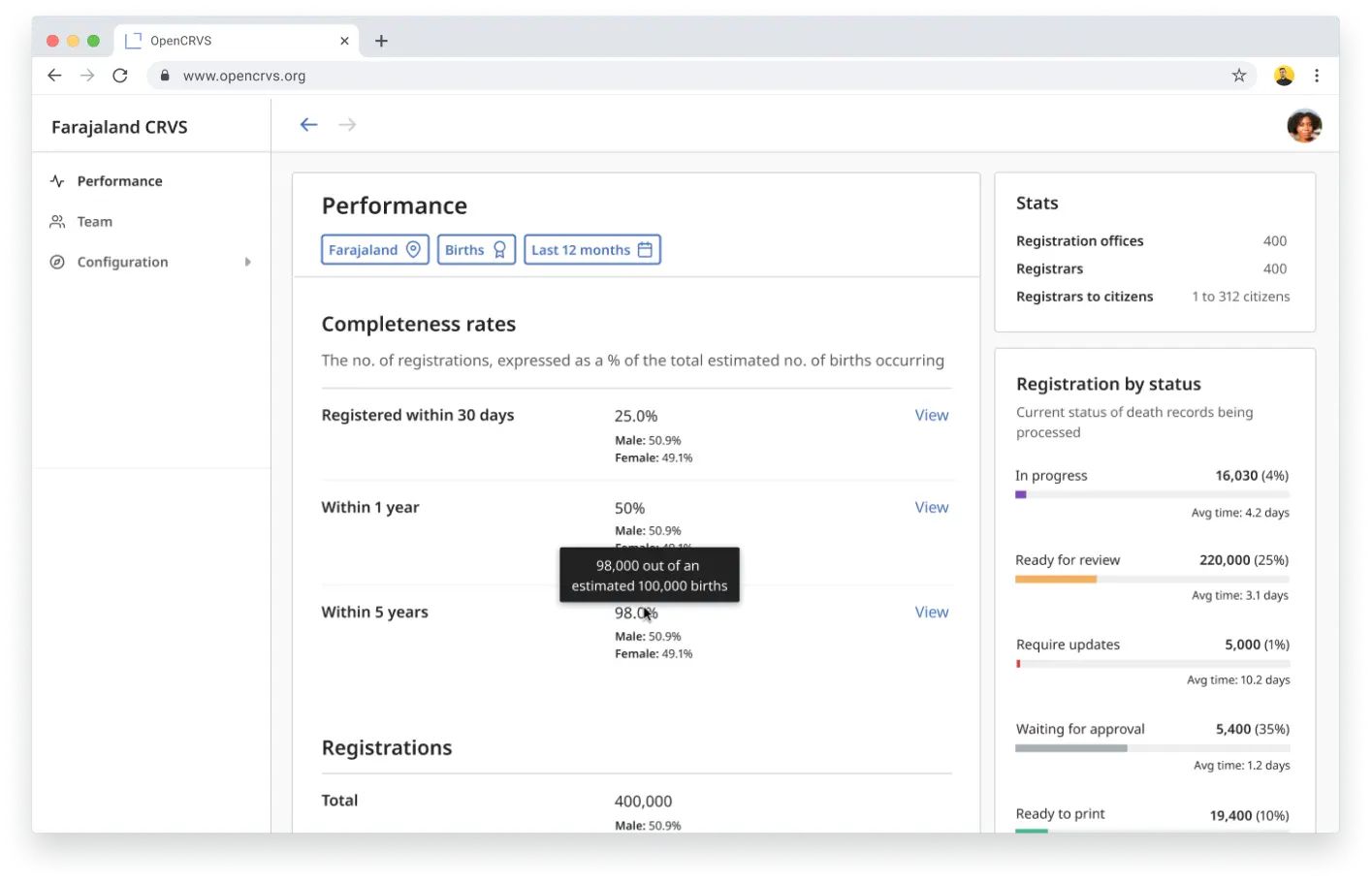View Registered within 30 days details

click(931, 416)
